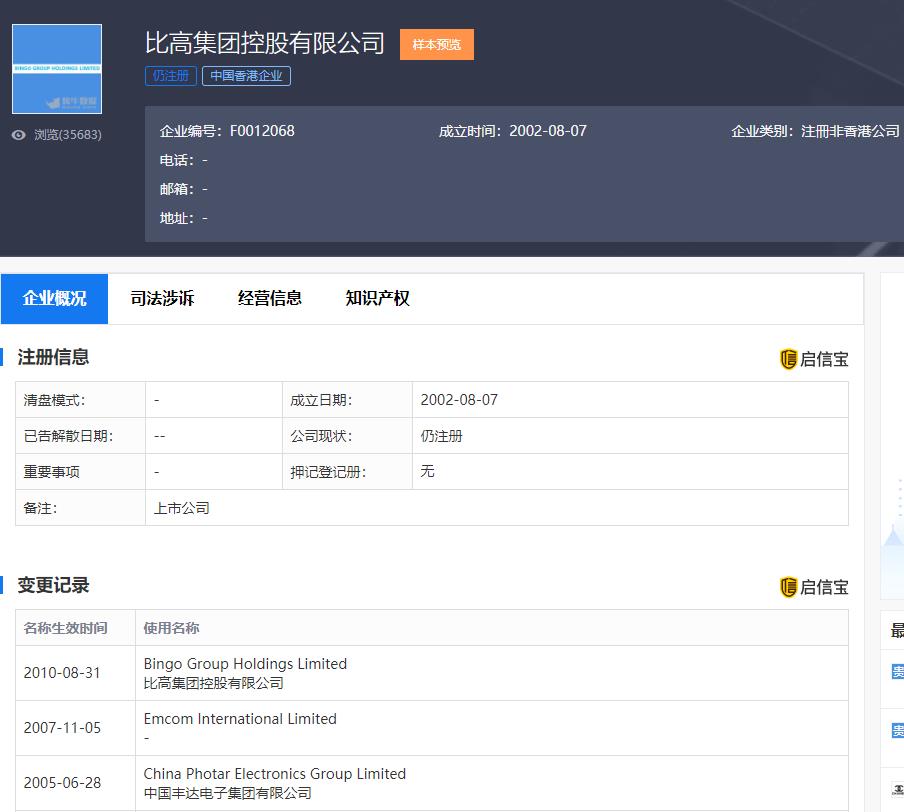Click the 使用名称 column header
Viewport: 904px width, 812px height.
point(171,628)
